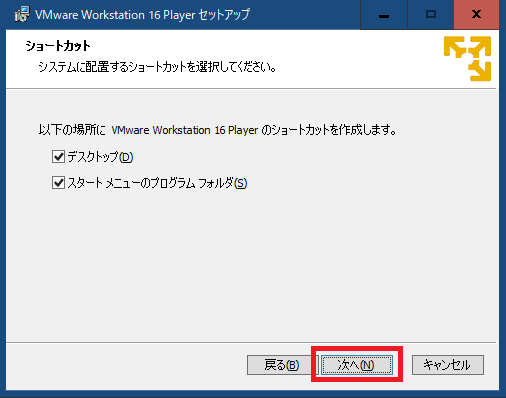Screen dimensions: 506x398
Task: Cancel setup via the キャンセル button
Action: click(x=448, y=365)
